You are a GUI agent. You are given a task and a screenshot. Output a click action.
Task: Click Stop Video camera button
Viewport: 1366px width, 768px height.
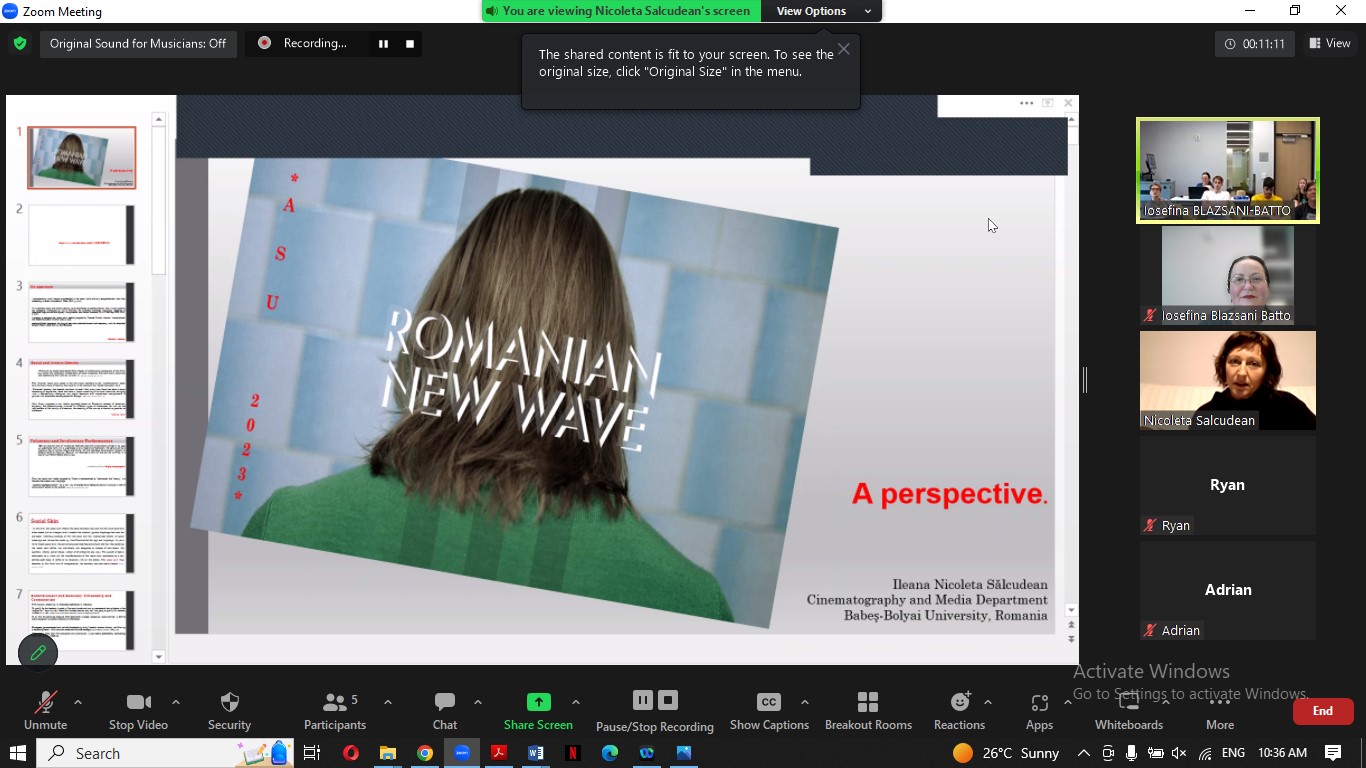click(x=138, y=711)
